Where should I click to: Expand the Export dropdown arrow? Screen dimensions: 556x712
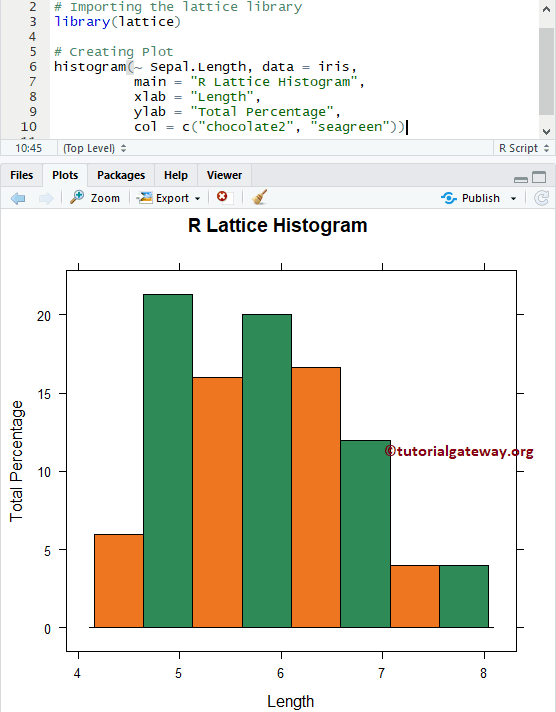pos(197,198)
